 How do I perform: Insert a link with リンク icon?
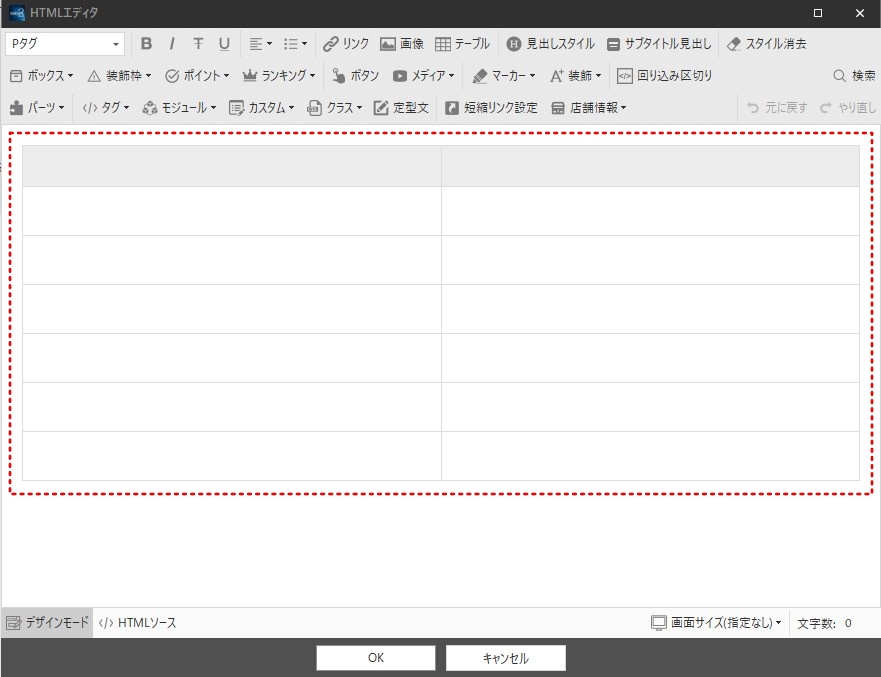coord(346,44)
